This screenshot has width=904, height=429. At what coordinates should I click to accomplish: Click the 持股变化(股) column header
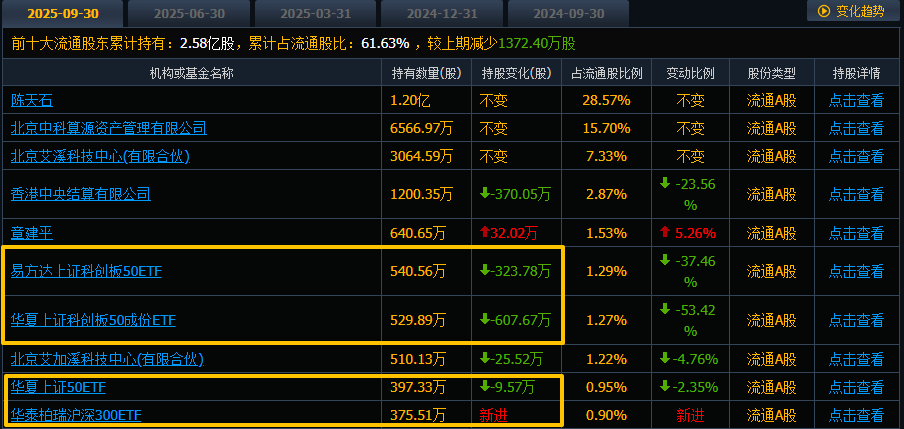(515, 73)
